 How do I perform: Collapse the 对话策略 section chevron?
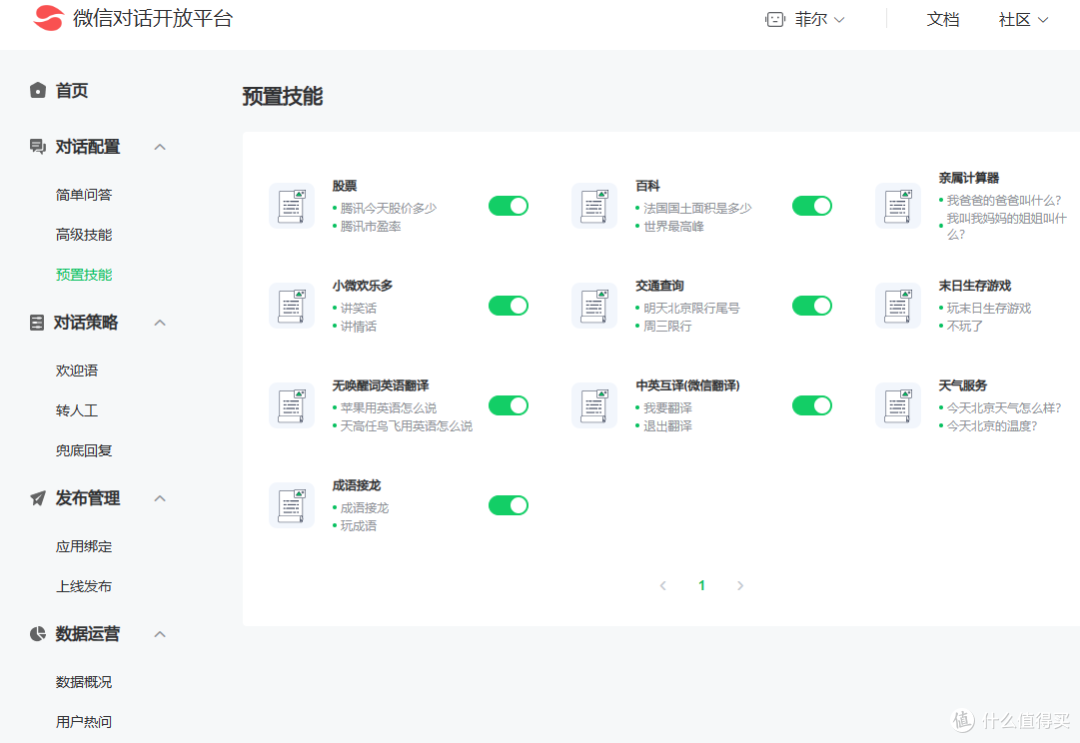pyautogui.click(x=160, y=322)
